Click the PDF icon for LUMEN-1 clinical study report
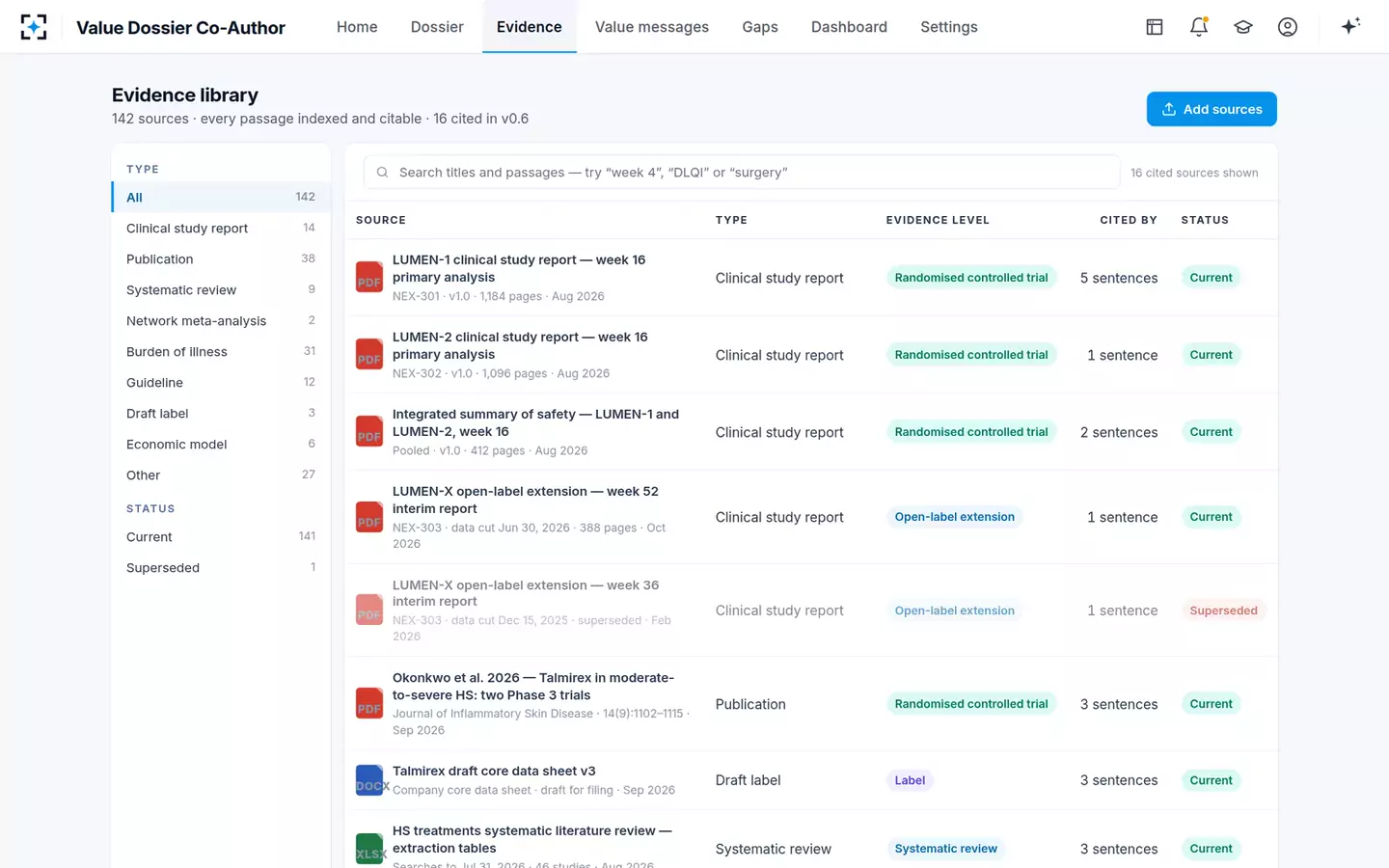 (369, 277)
